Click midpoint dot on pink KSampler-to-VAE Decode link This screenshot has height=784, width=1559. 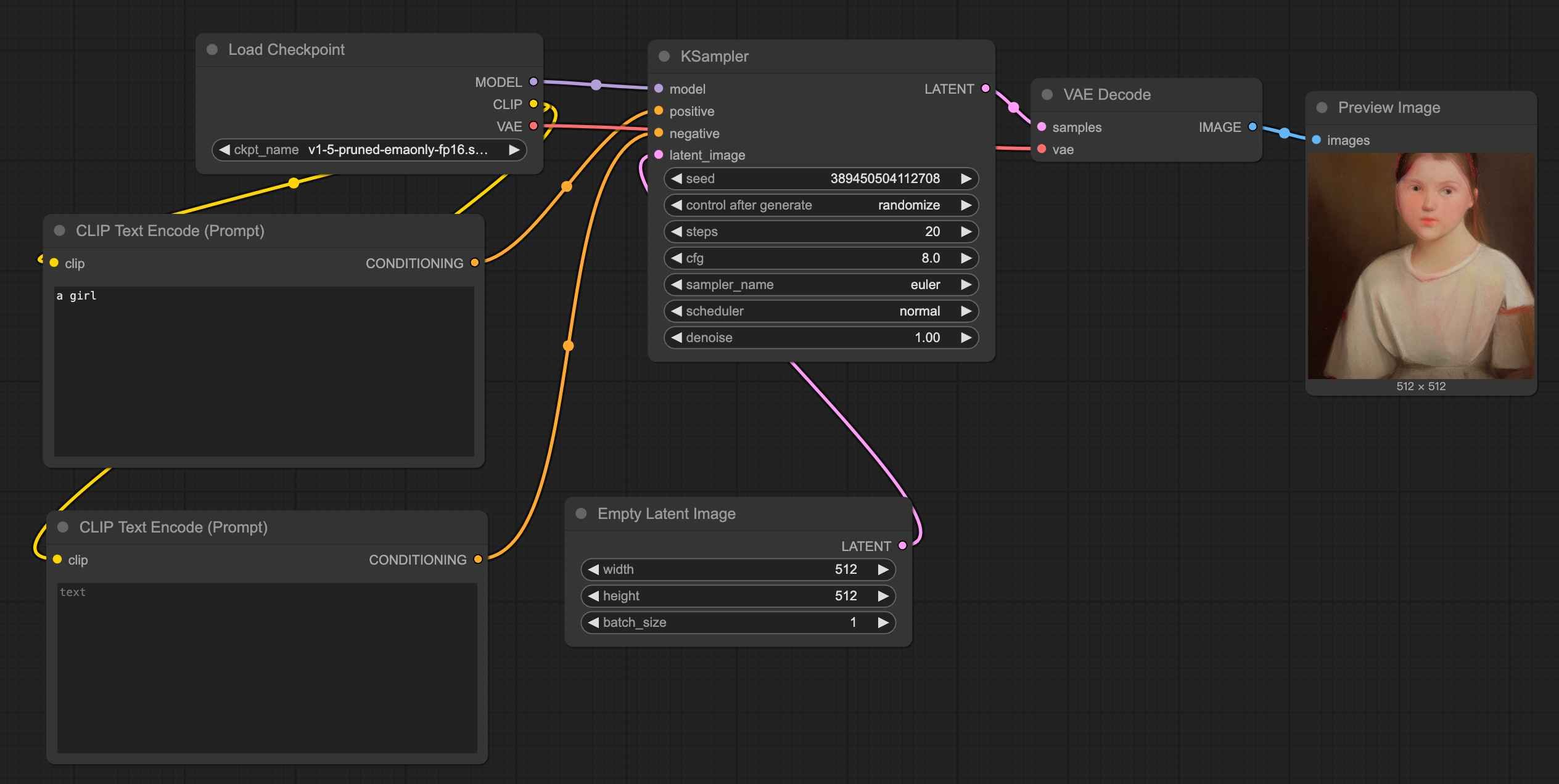pyautogui.click(x=1013, y=107)
